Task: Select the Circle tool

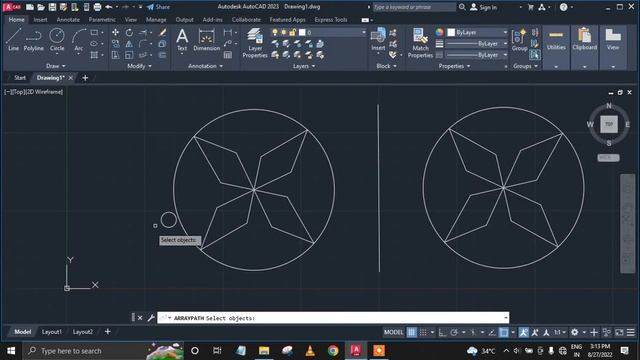Action: click(x=57, y=40)
